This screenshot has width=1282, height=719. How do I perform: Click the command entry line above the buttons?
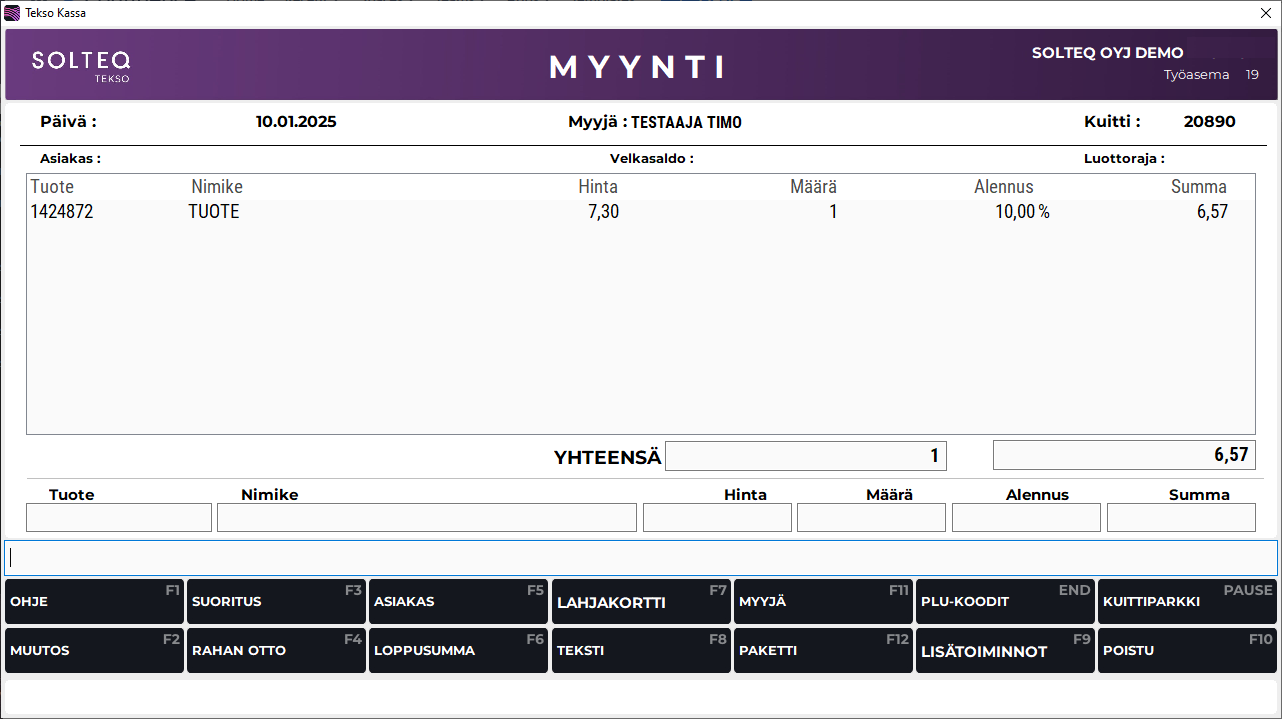tap(640, 557)
